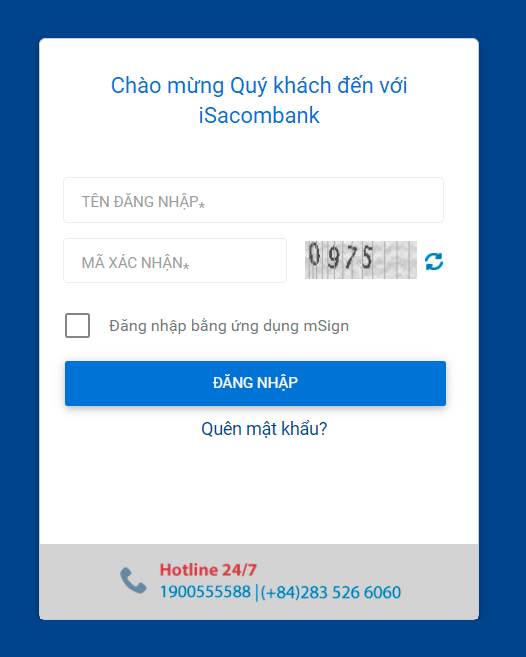The height and width of the screenshot is (657, 526).
Task: Click the red 'Hotline 24/7' label
Action: (208, 570)
